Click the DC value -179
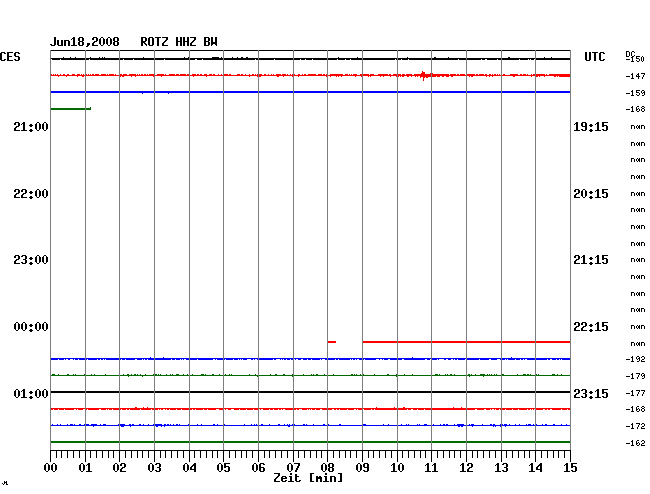Image resolution: width=650 pixels, height=494 pixels. 635,376
